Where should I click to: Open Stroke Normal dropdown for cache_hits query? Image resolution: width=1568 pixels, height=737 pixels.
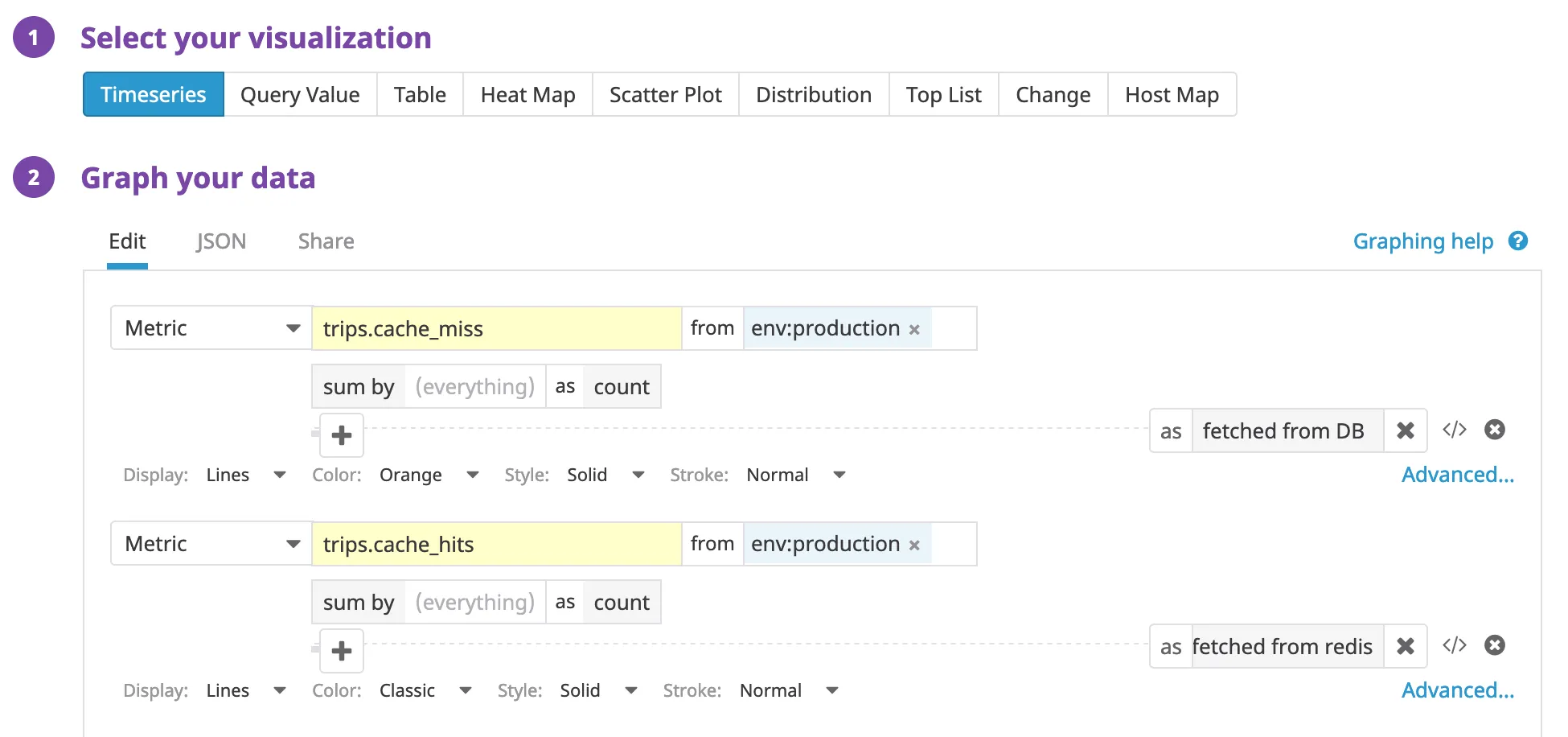coord(789,690)
